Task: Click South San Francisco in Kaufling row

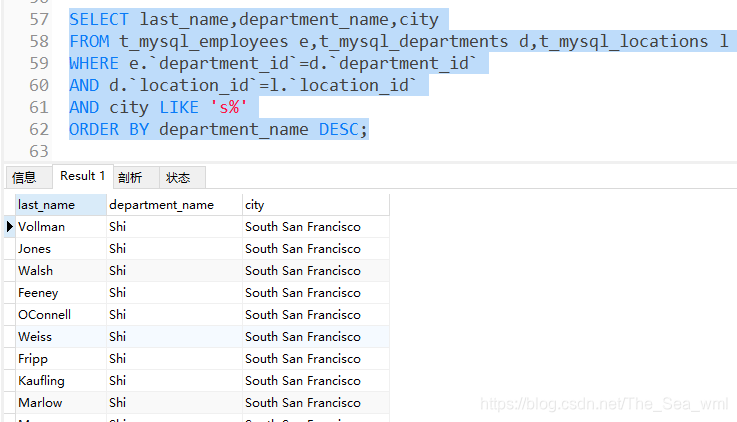Action: pyautogui.click(x=316, y=381)
